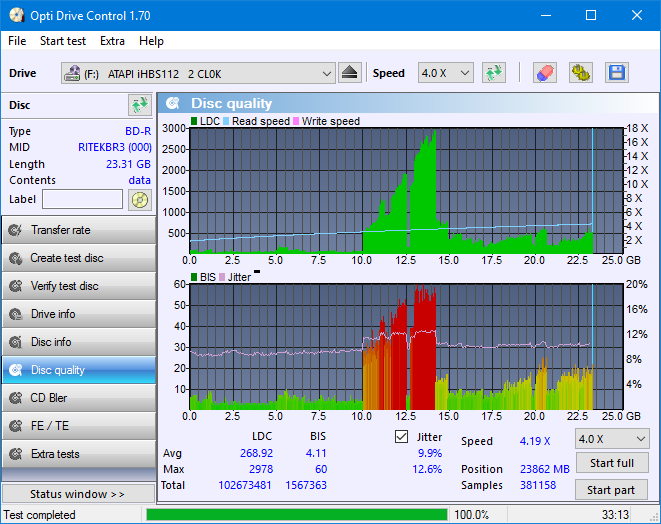Viewport: 661px width, 524px height.
Task: Click the eject disc icon
Action: click(x=349, y=73)
